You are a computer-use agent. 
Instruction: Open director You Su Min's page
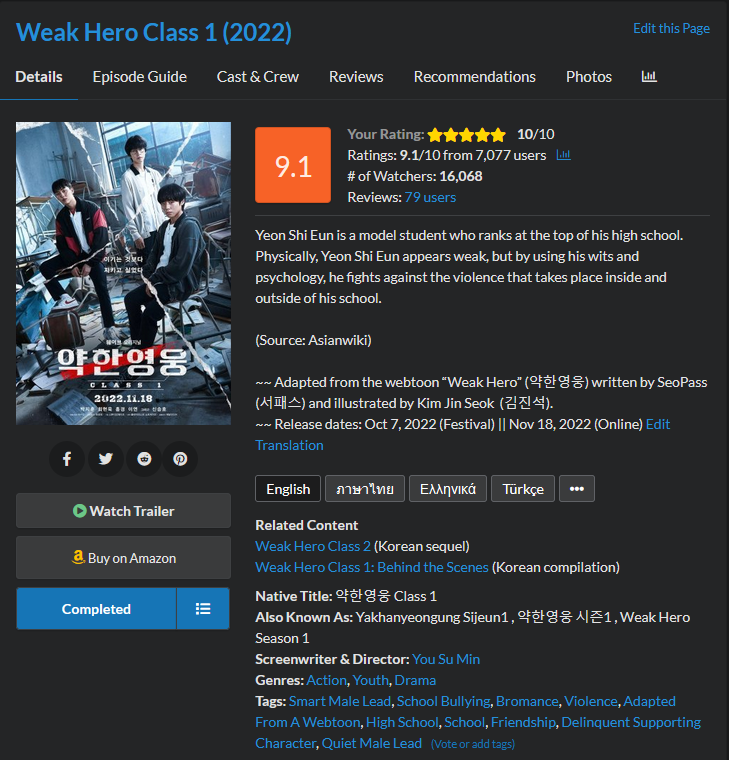446,659
